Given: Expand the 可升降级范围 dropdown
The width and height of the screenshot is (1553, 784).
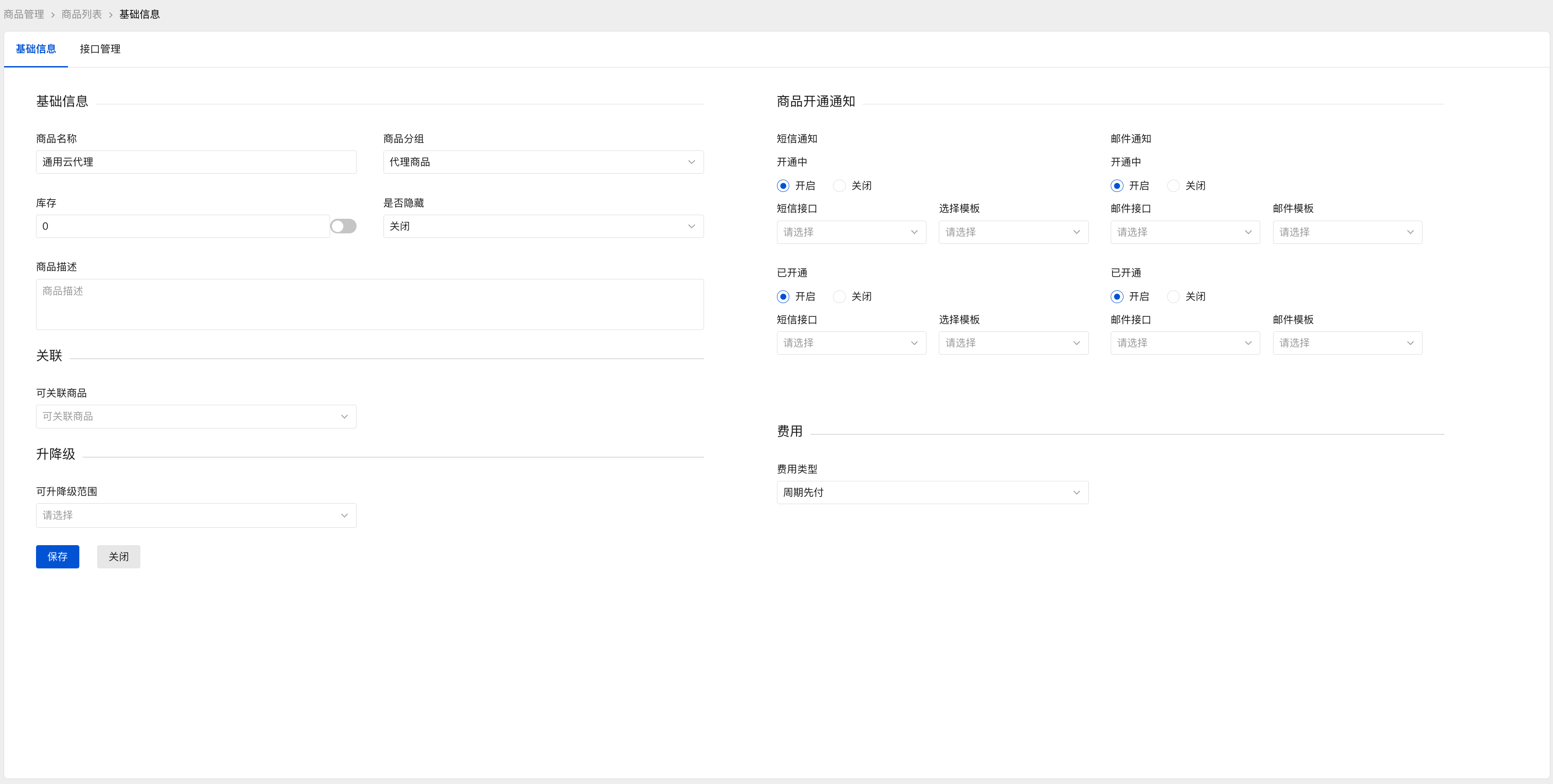Looking at the screenshot, I should tap(196, 515).
